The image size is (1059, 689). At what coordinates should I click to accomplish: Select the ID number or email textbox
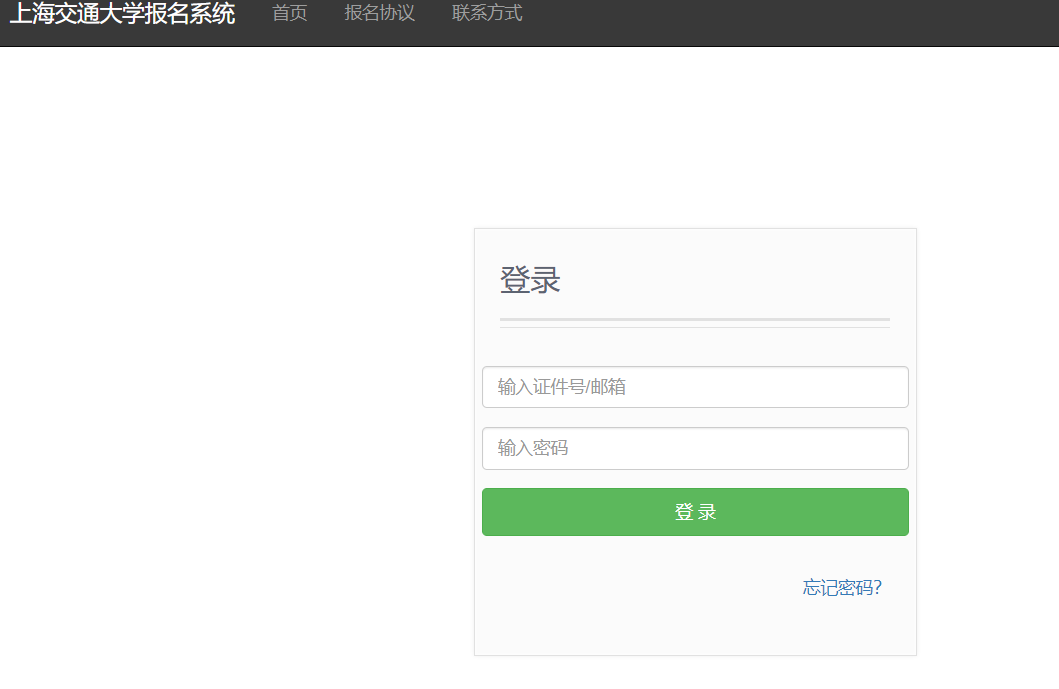coord(695,387)
